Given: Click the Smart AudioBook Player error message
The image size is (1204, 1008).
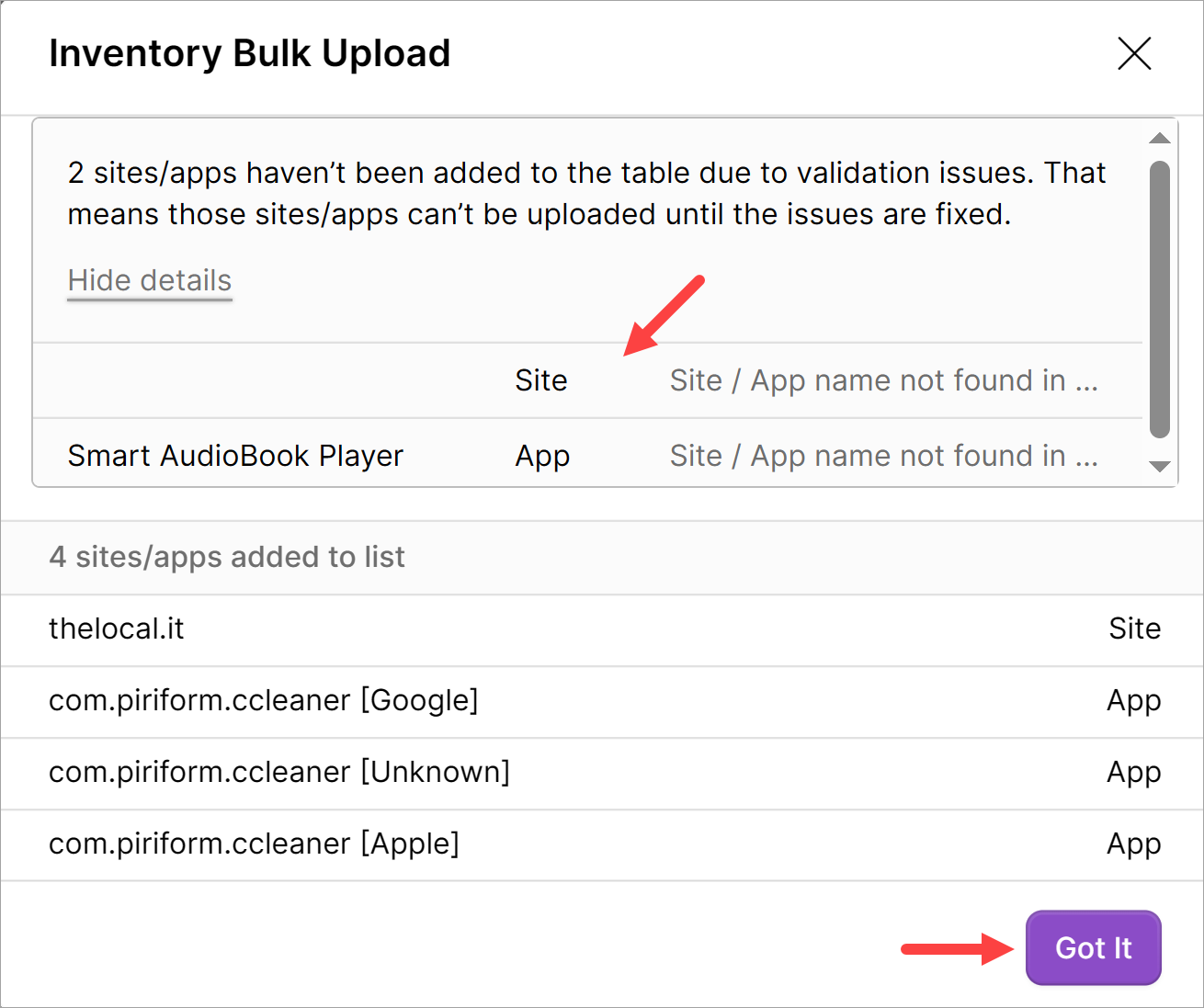Looking at the screenshot, I should click(883, 456).
